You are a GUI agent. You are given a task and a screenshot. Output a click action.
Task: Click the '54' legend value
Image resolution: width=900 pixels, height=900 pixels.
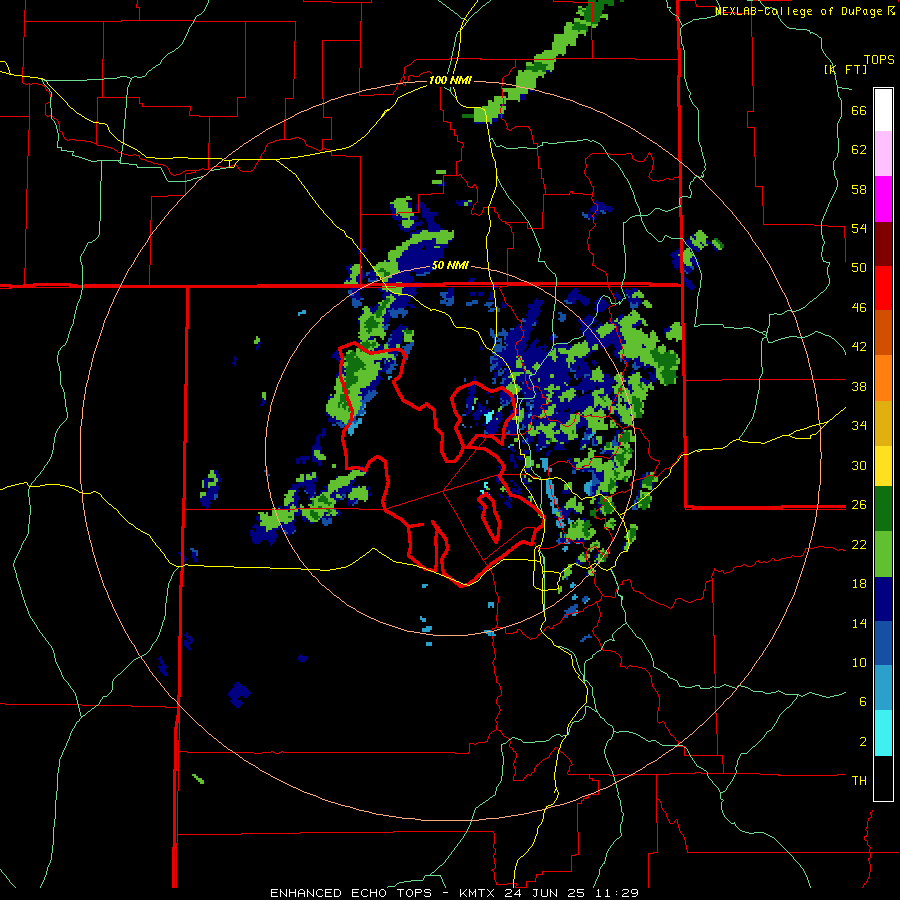tap(859, 228)
